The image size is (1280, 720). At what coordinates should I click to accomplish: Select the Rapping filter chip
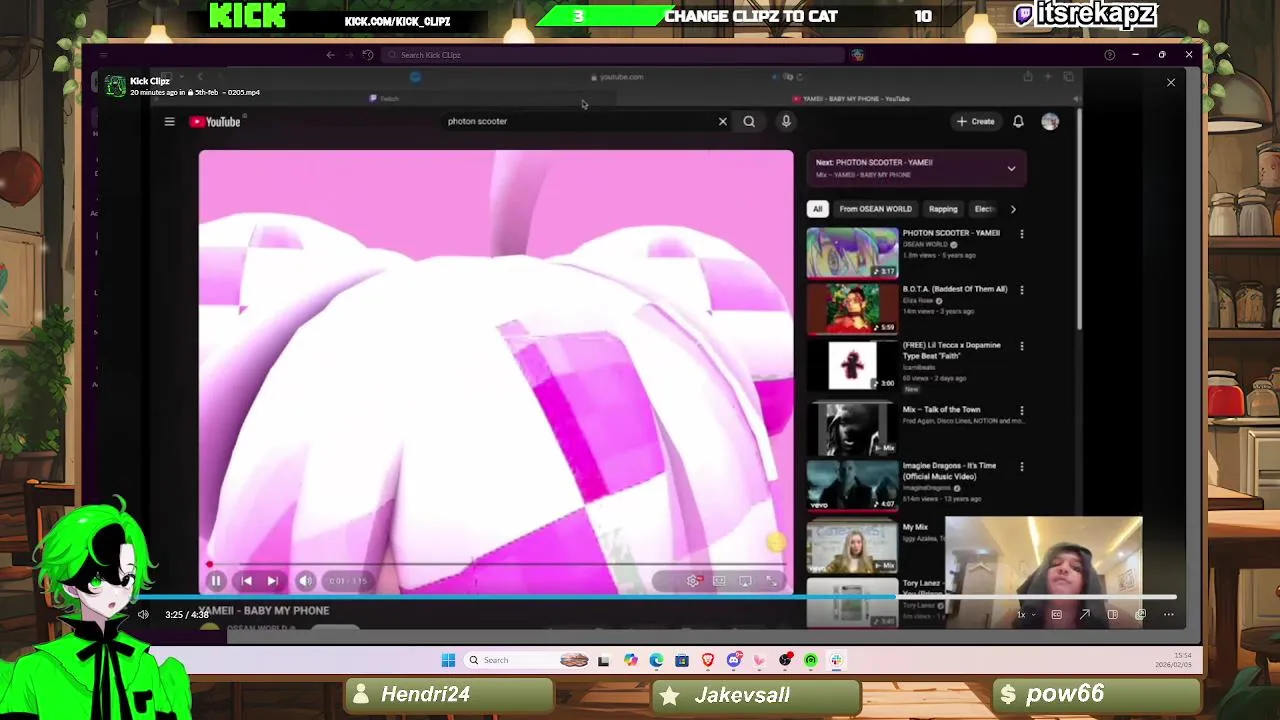943,209
